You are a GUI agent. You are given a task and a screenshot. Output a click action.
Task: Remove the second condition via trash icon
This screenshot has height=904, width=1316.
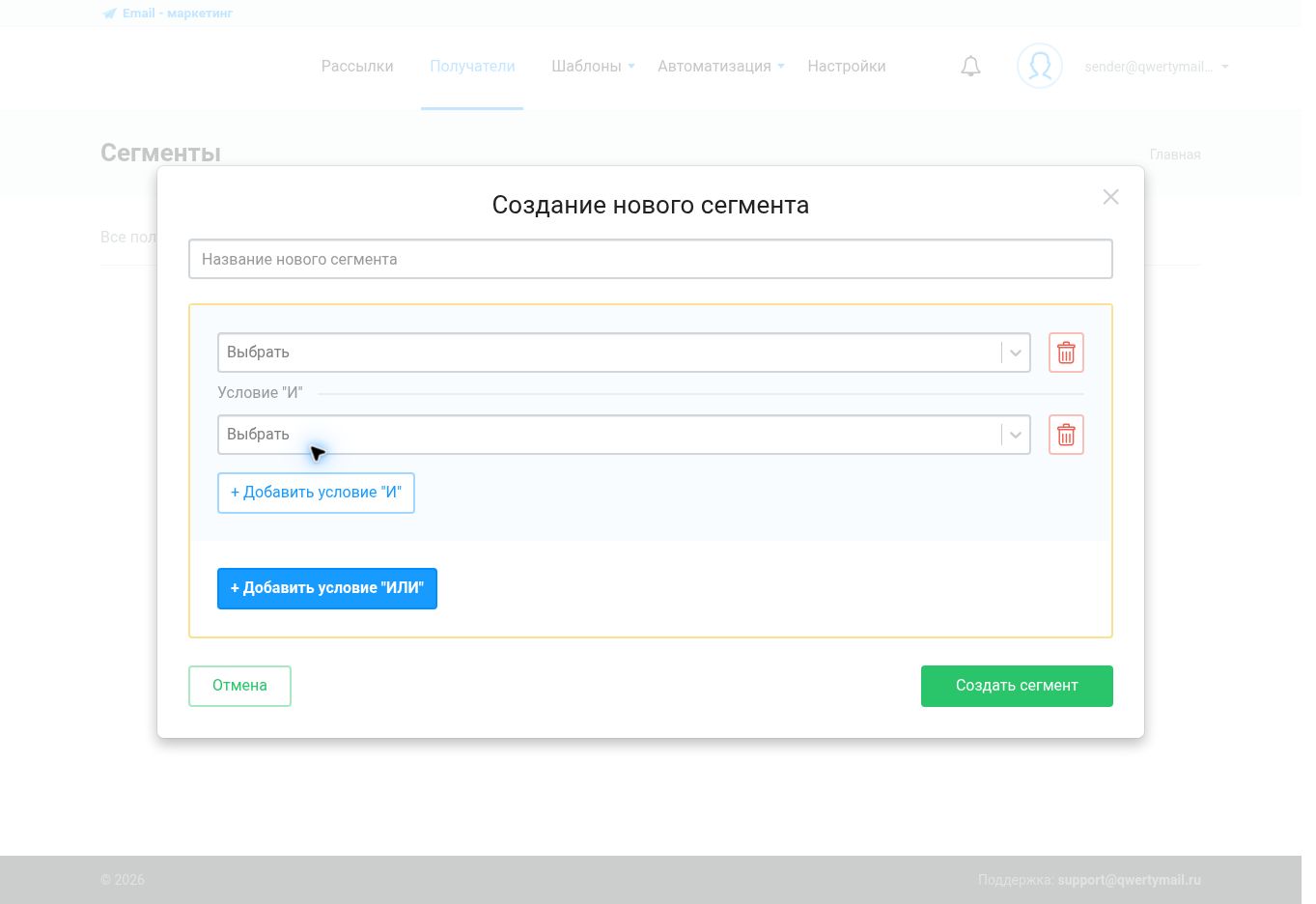pos(1066,435)
